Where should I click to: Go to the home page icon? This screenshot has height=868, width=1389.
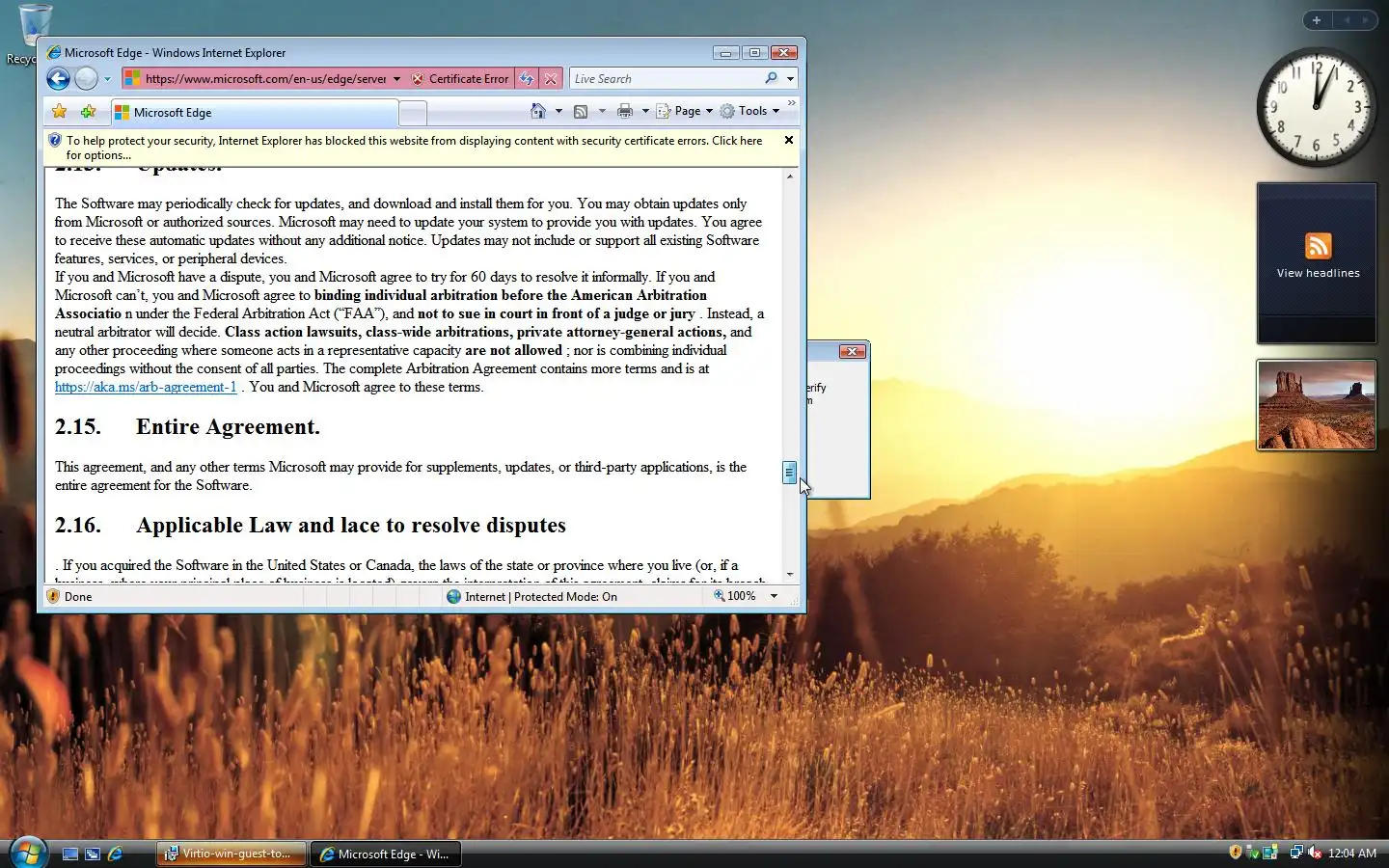538,111
